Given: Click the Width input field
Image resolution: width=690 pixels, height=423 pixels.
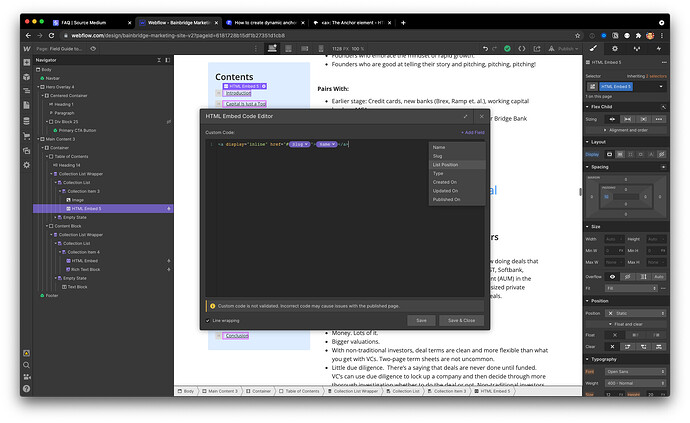Looking at the screenshot, I should [x=614, y=239].
